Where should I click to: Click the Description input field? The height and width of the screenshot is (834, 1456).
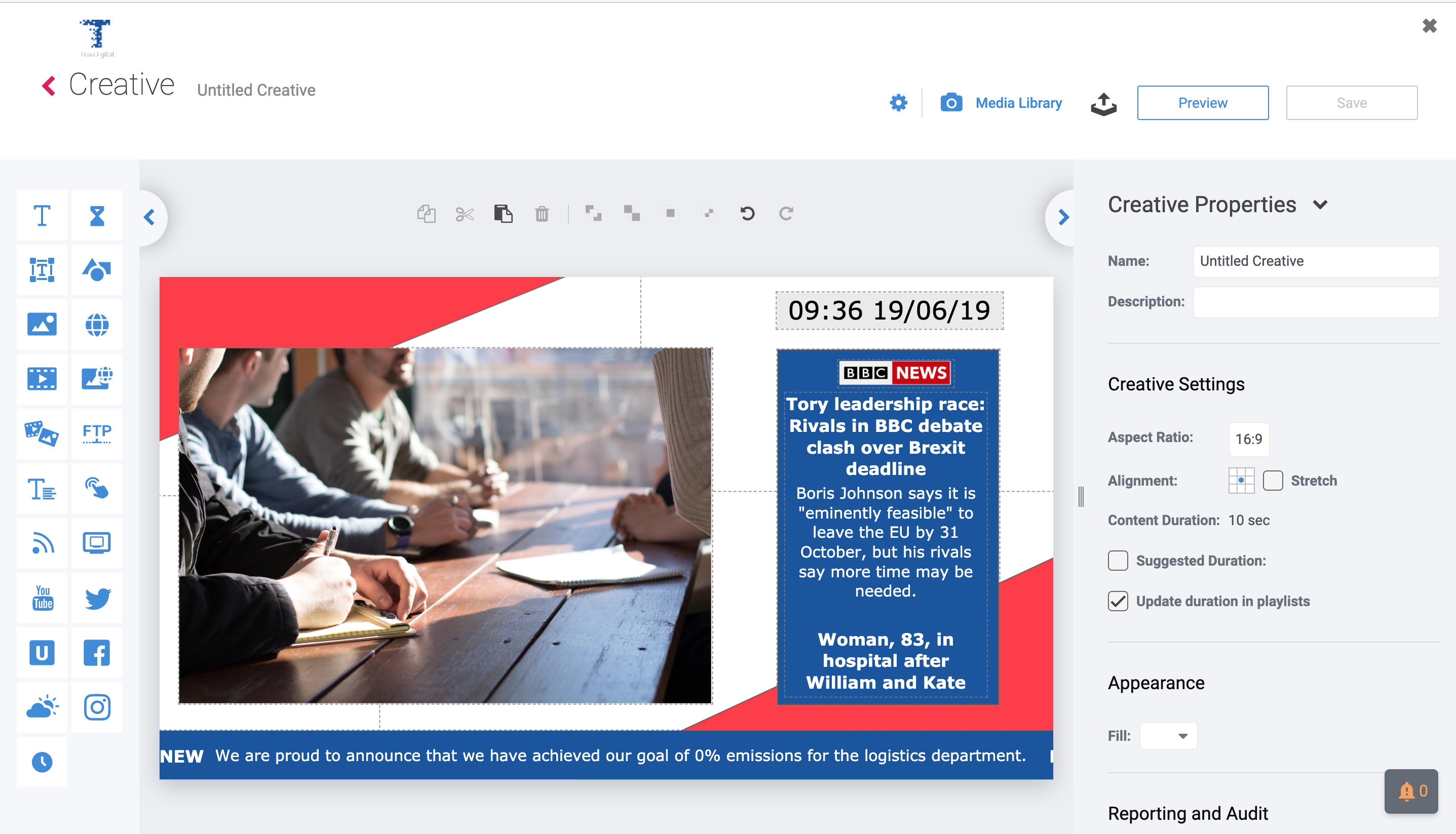1316,302
